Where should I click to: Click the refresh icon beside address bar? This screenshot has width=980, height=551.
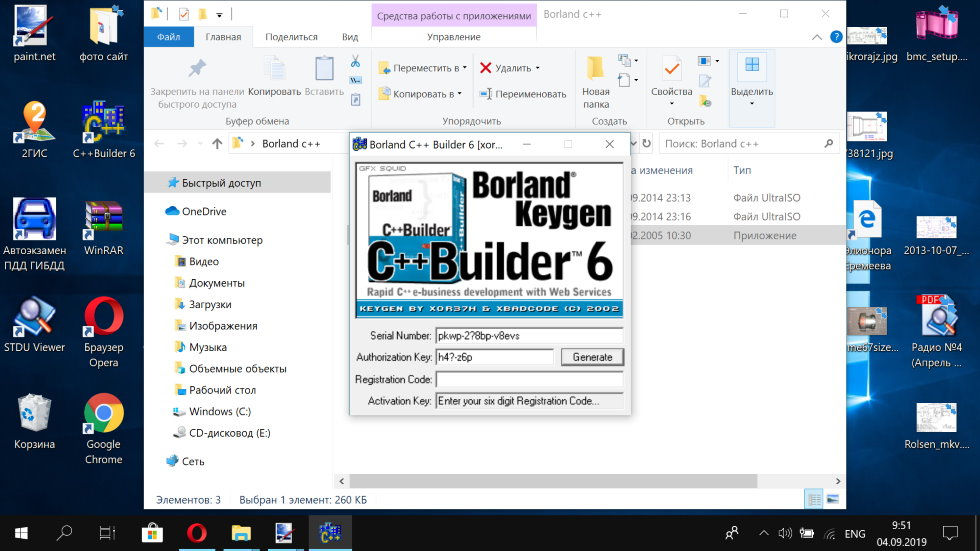click(x=646, y=144)
